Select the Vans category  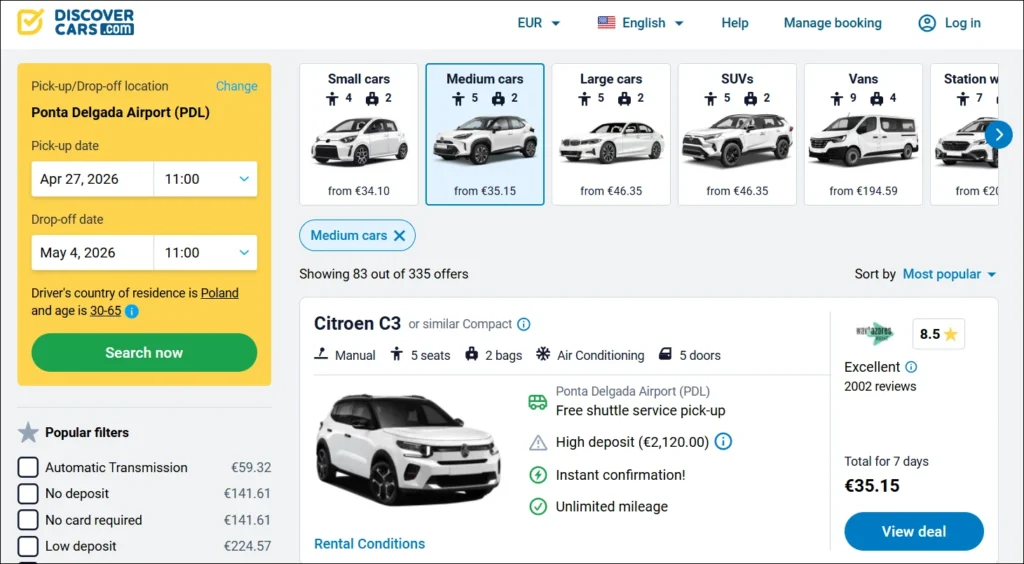863,134
